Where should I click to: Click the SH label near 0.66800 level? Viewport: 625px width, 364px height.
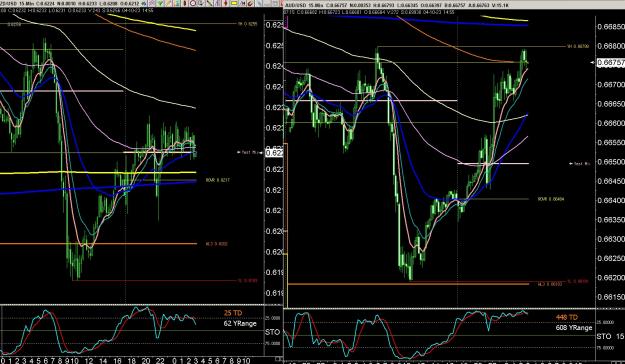click(578, 47)
